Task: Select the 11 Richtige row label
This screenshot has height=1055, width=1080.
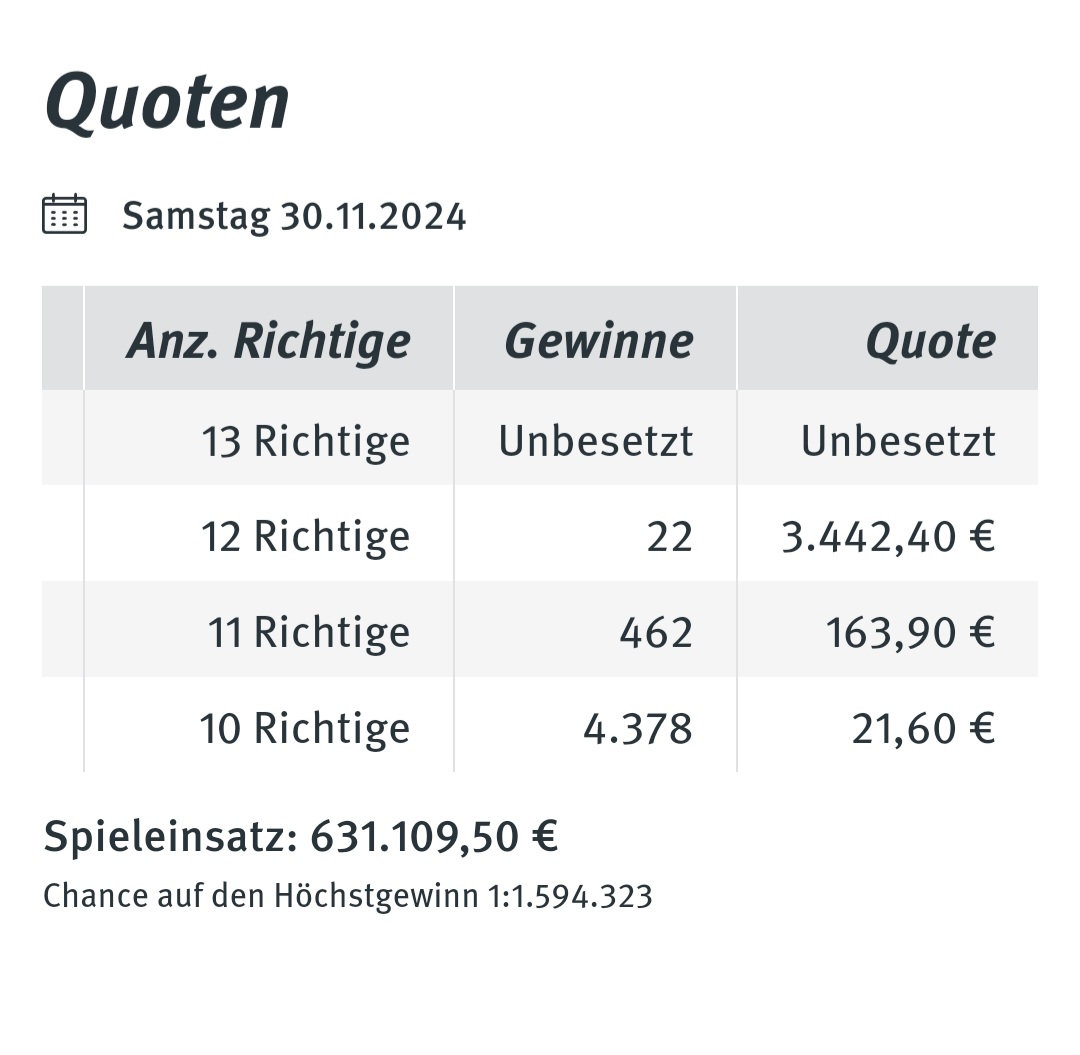Action: click(x=309, y=632)
